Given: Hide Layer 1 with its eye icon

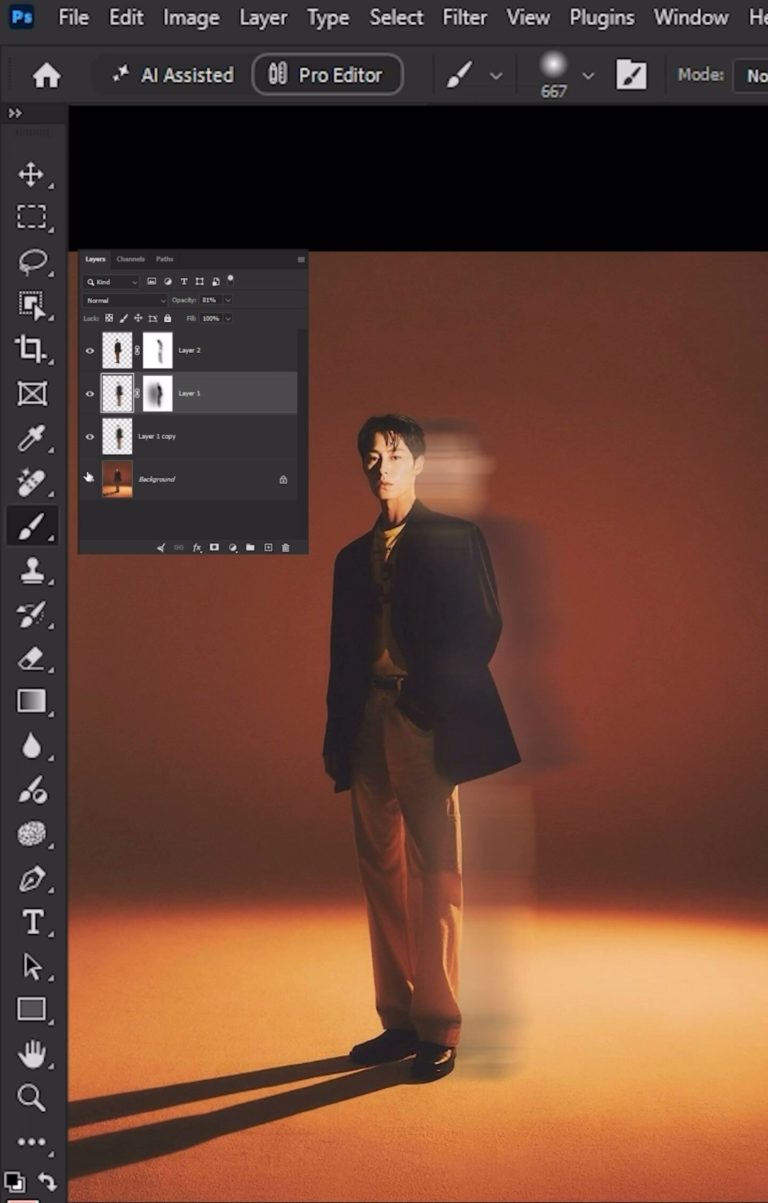Looking at the screenshot, I should tap(89, 394).
